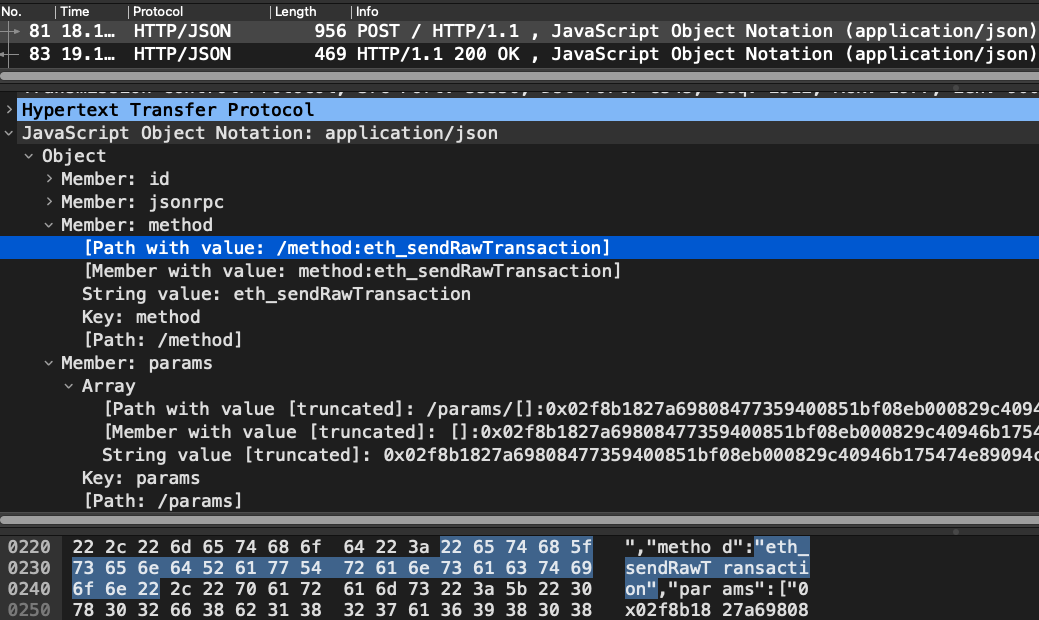The image size is (1039, 620).
Task: Collapse the Object node in the JSON tree
Action: (x=28, y=156)
